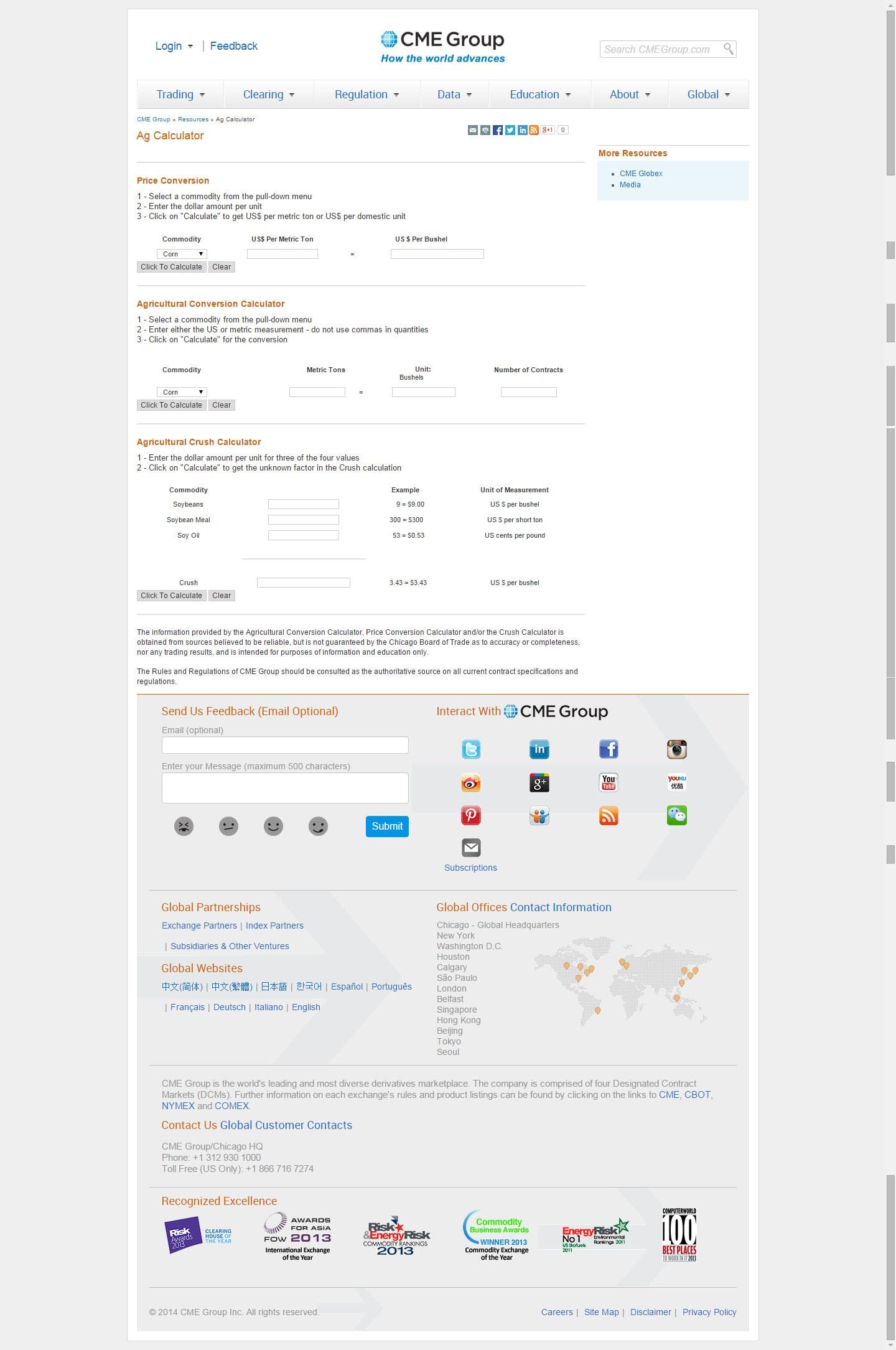
Task: Share the page via the small email icon
Action: pos(473,130)
